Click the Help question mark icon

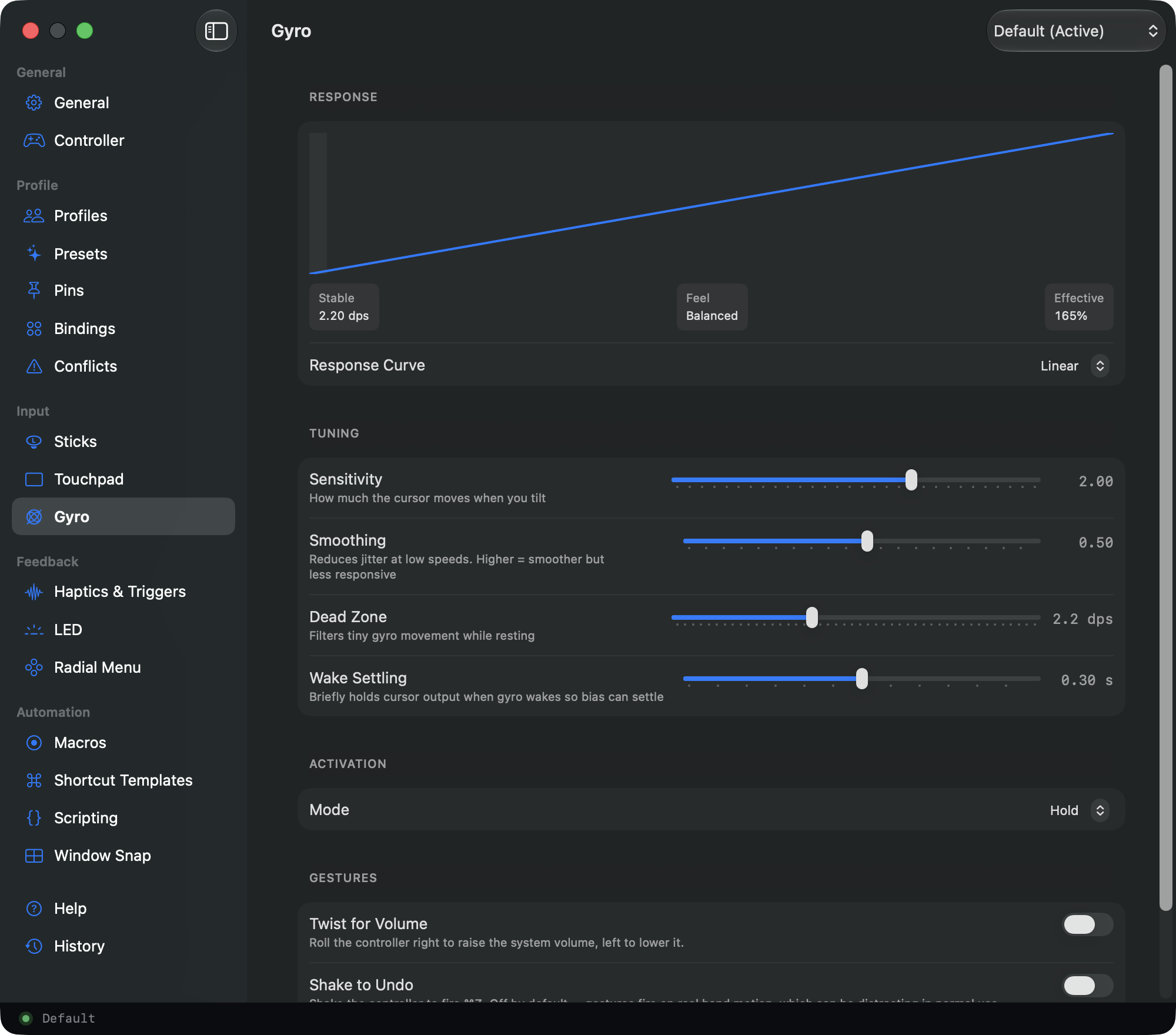34,909
